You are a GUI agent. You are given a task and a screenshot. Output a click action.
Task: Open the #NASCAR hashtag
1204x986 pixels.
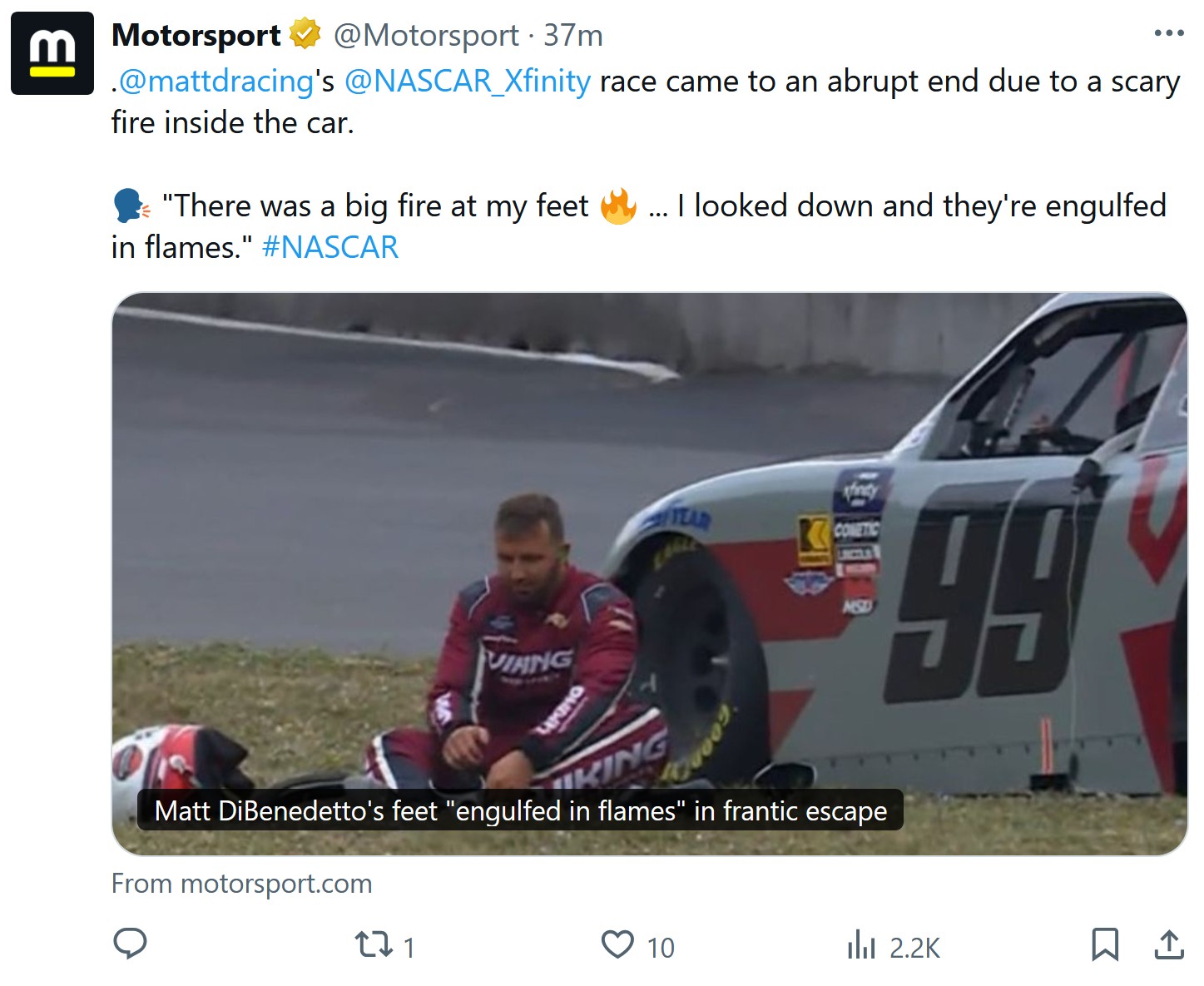tap(330, 248)
